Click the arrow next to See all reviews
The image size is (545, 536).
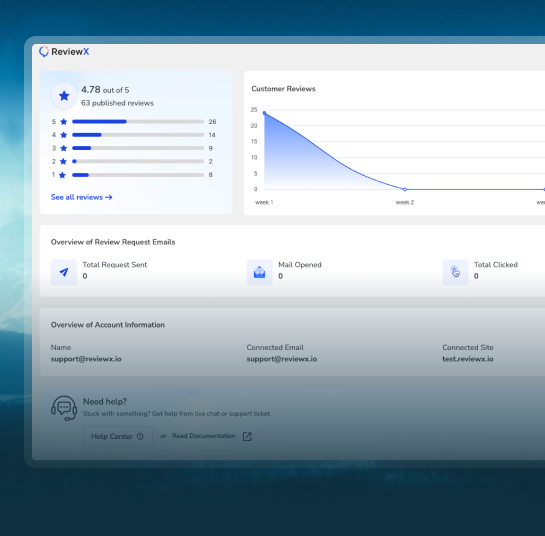point(109,197)
